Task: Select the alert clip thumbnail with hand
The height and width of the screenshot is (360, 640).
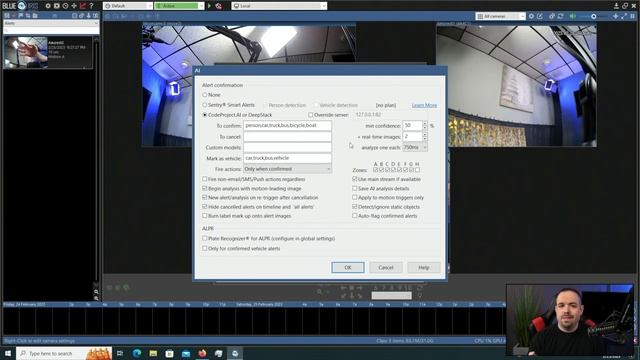Action: tap(25, 52)
